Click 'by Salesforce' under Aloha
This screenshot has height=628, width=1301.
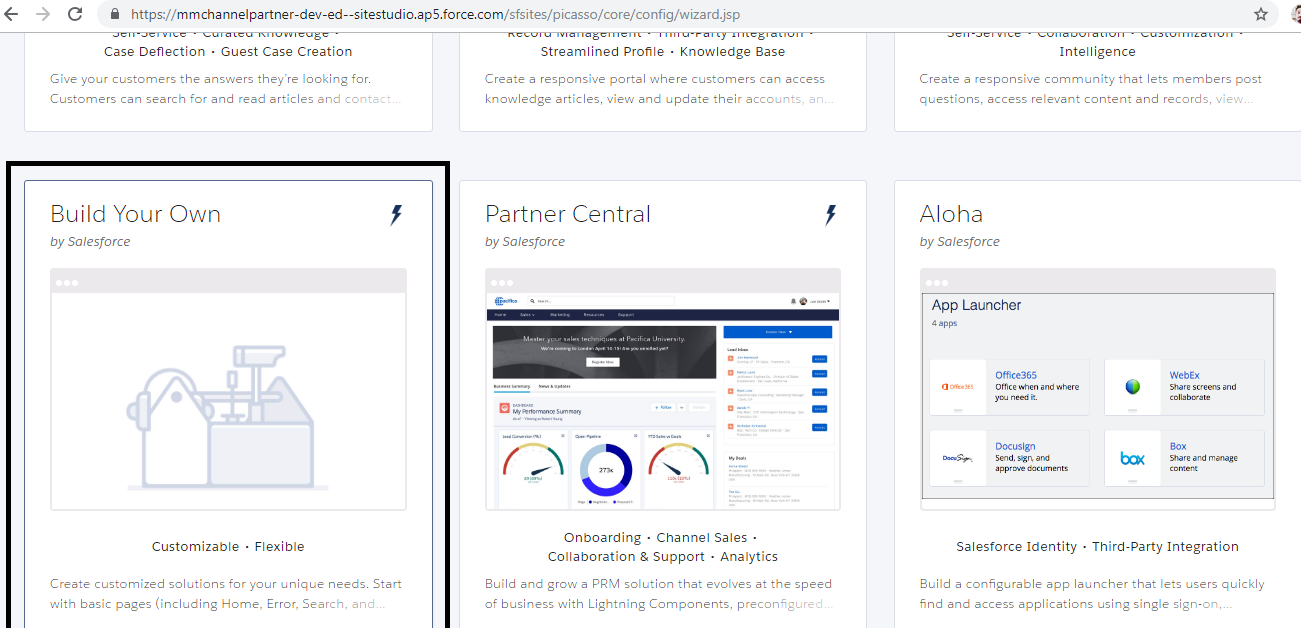tap(960, 242)
